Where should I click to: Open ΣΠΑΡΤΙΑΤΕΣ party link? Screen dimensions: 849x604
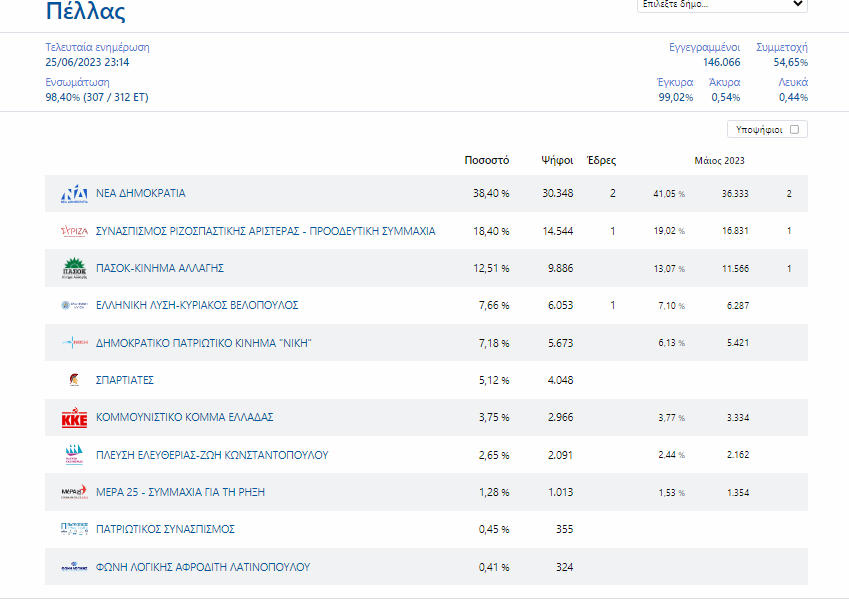[125, 380]
